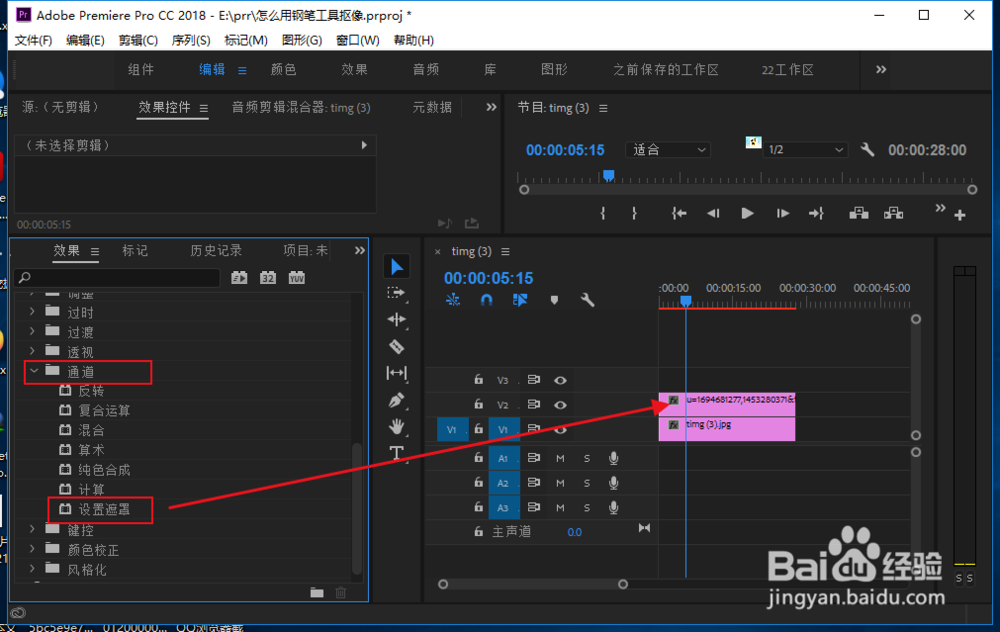Expand the 键控 folder
Image resolution: width=1000 pixels, height=632 pixels.
pos(33,529)
